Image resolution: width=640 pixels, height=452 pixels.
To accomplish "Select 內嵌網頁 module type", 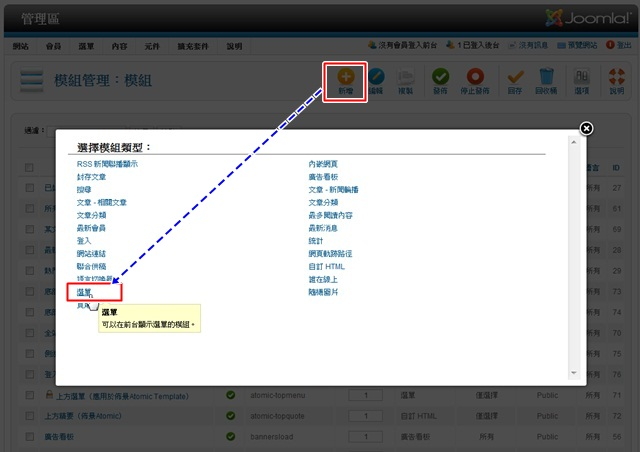I will point(323,164).
